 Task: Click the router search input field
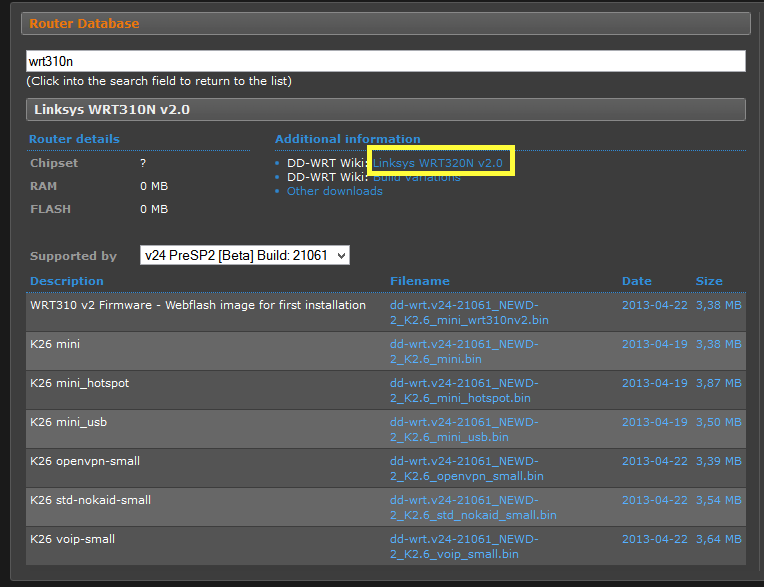click(x=385, y=61)
